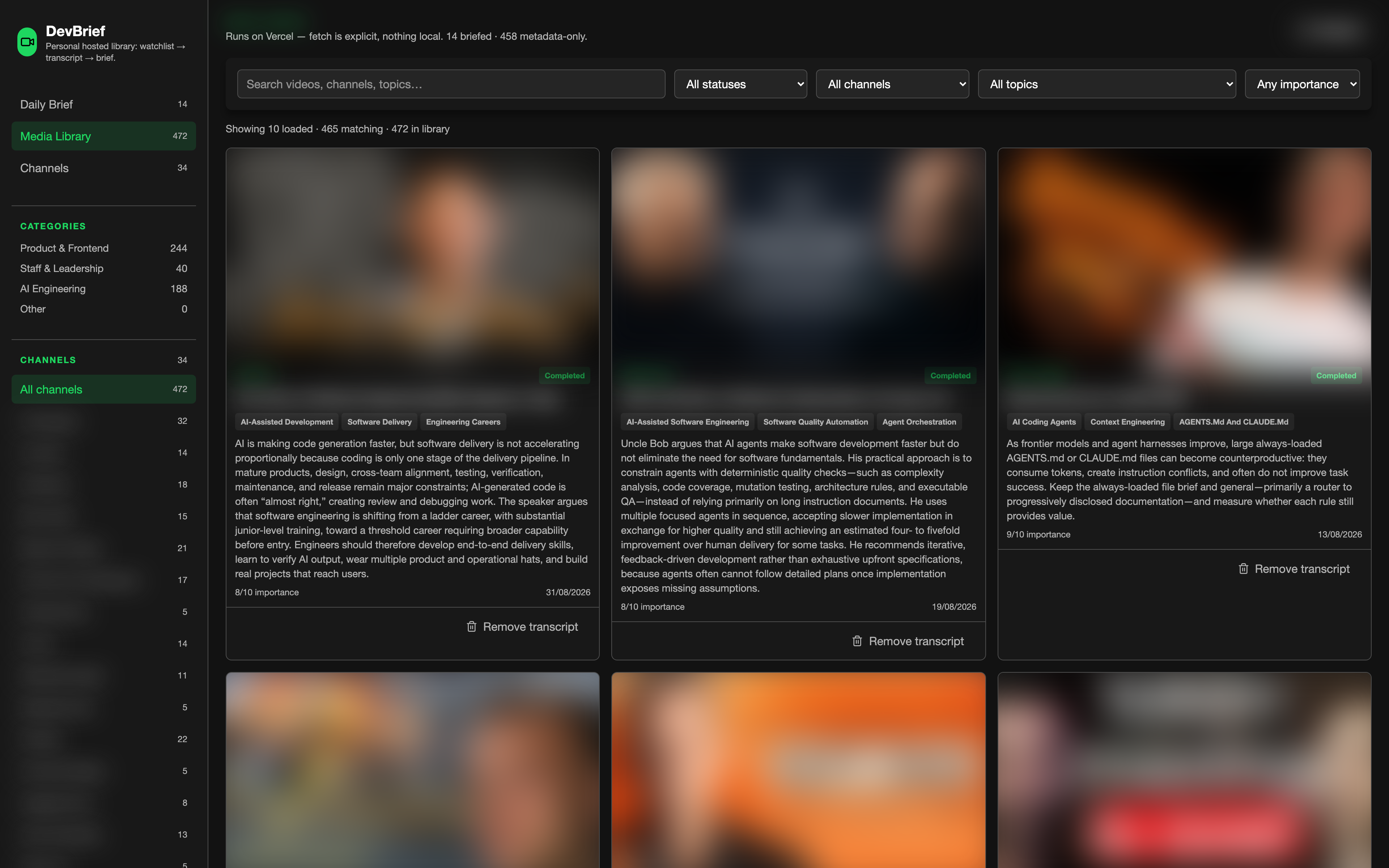Click the DevBrief title text
1389x868 pixels.
pyautogui.click(x=75, y=31)
